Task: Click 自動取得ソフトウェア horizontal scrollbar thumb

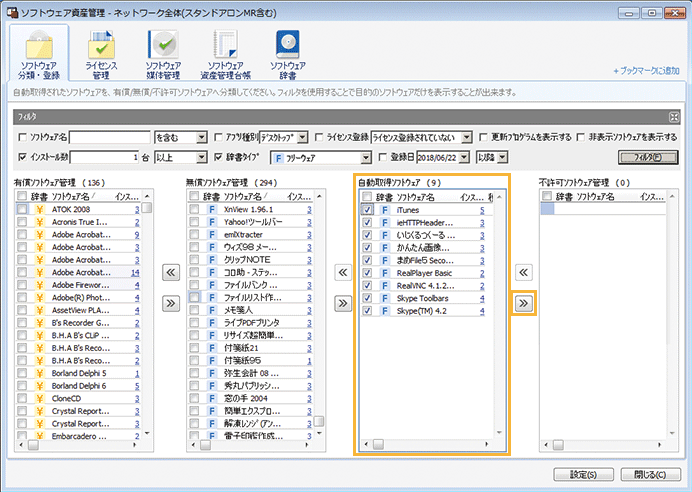Action: (x=378, y=444)
